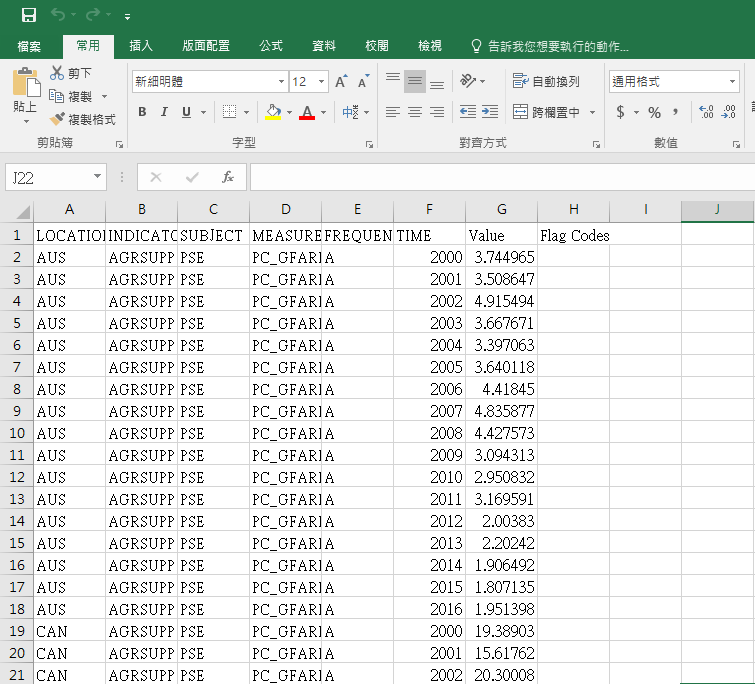Decrease font size with small A icon
The height and width of the screenshot is (684, 755).
364,81
